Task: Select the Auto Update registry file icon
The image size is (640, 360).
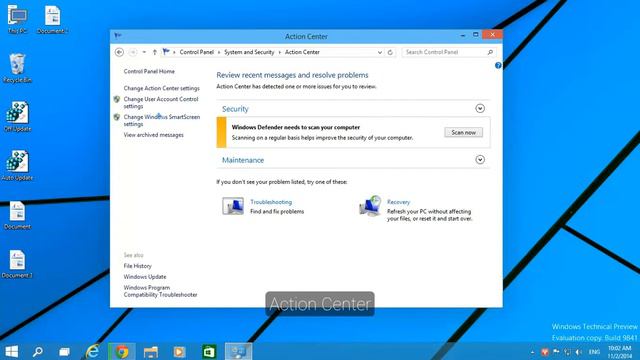Action: pos(17,165)
